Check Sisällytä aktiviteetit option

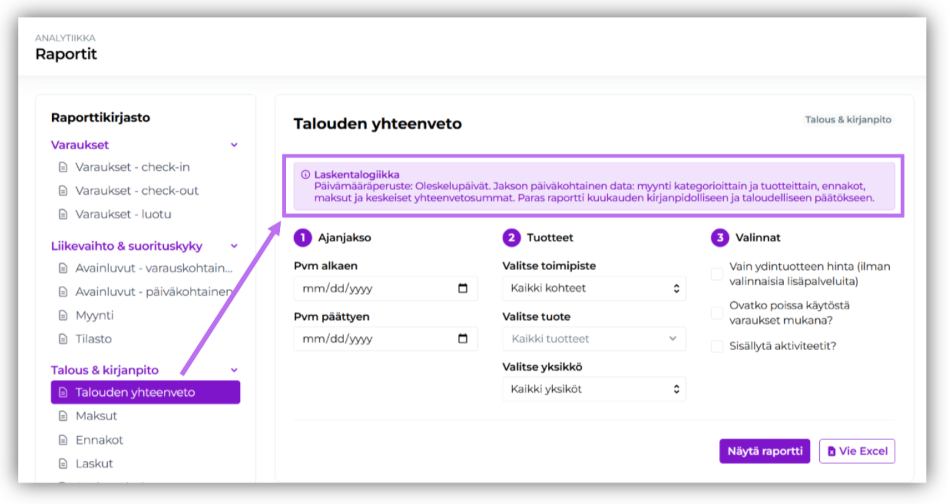[717, 346]
